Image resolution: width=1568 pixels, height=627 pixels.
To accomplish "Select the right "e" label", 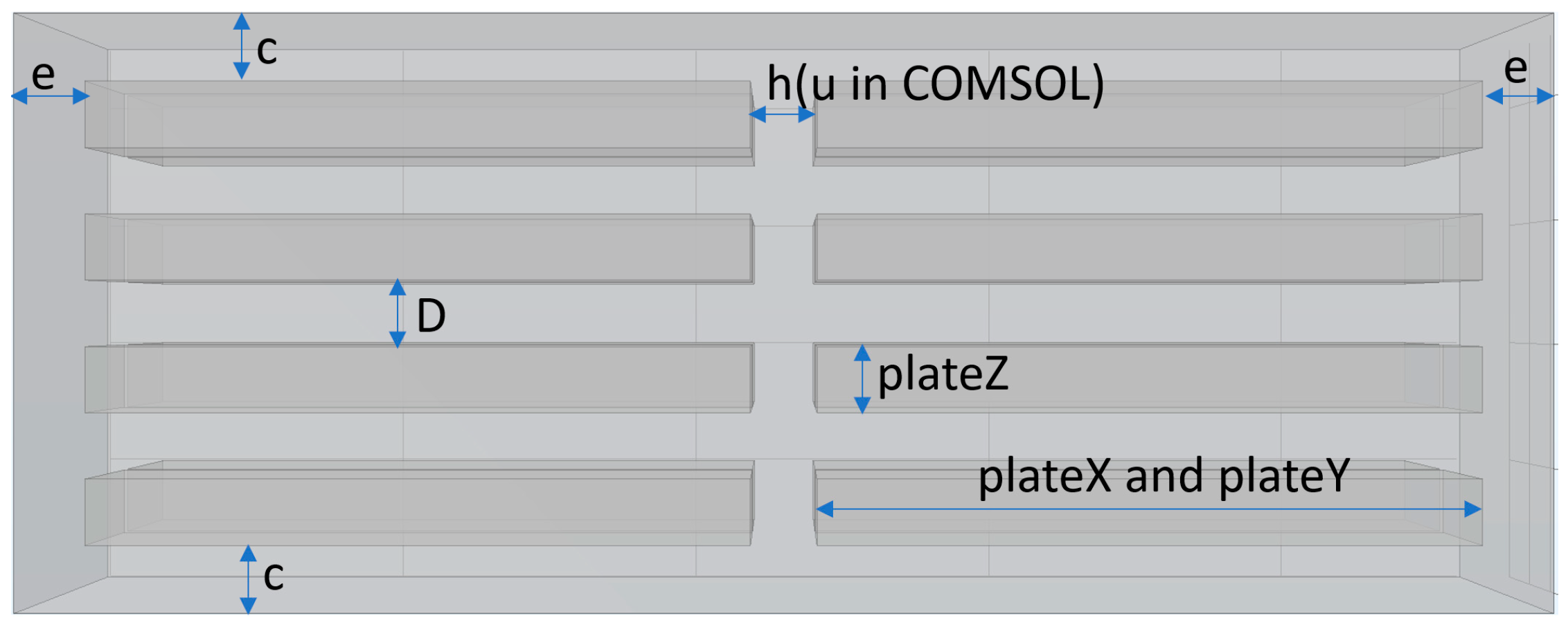I will (1515, 69).
